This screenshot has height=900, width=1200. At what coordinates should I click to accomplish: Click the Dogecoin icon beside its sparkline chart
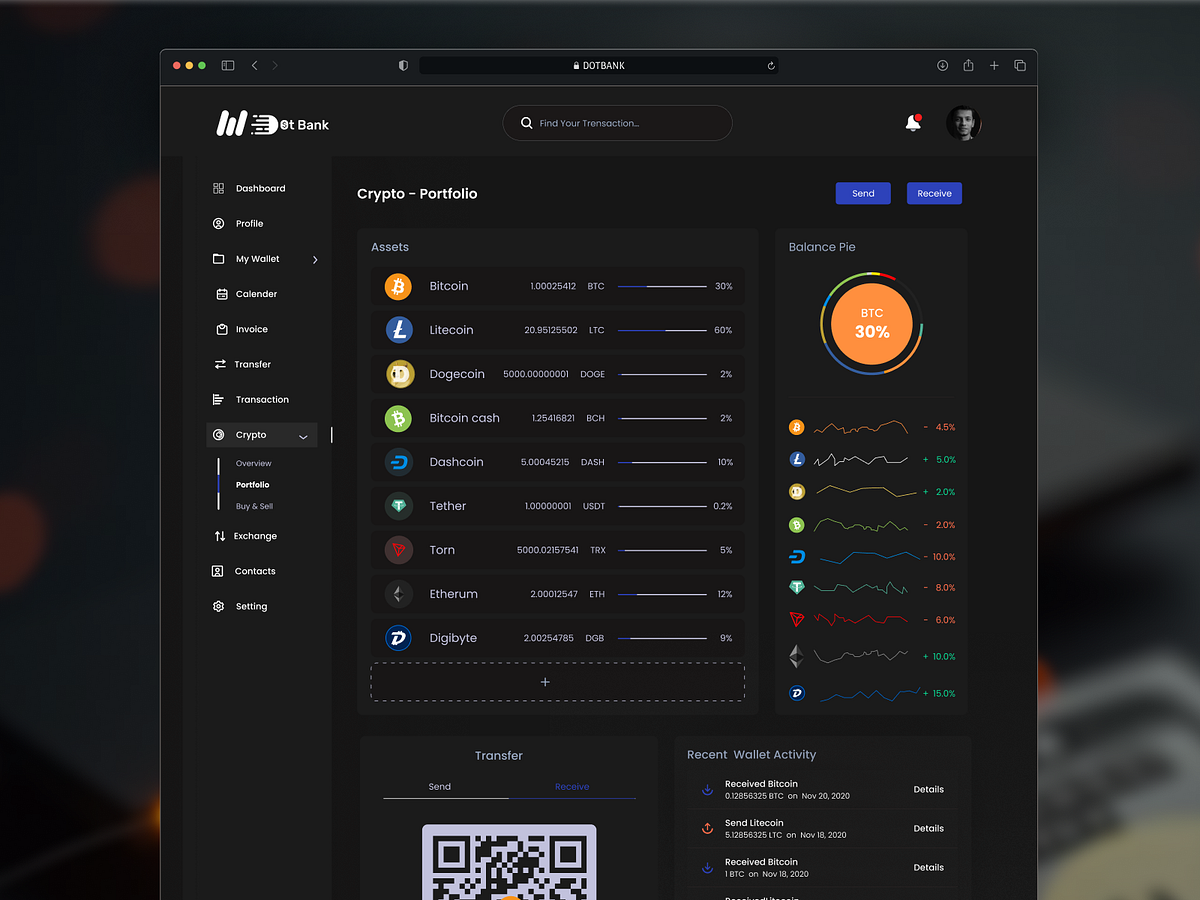[797, 492]
